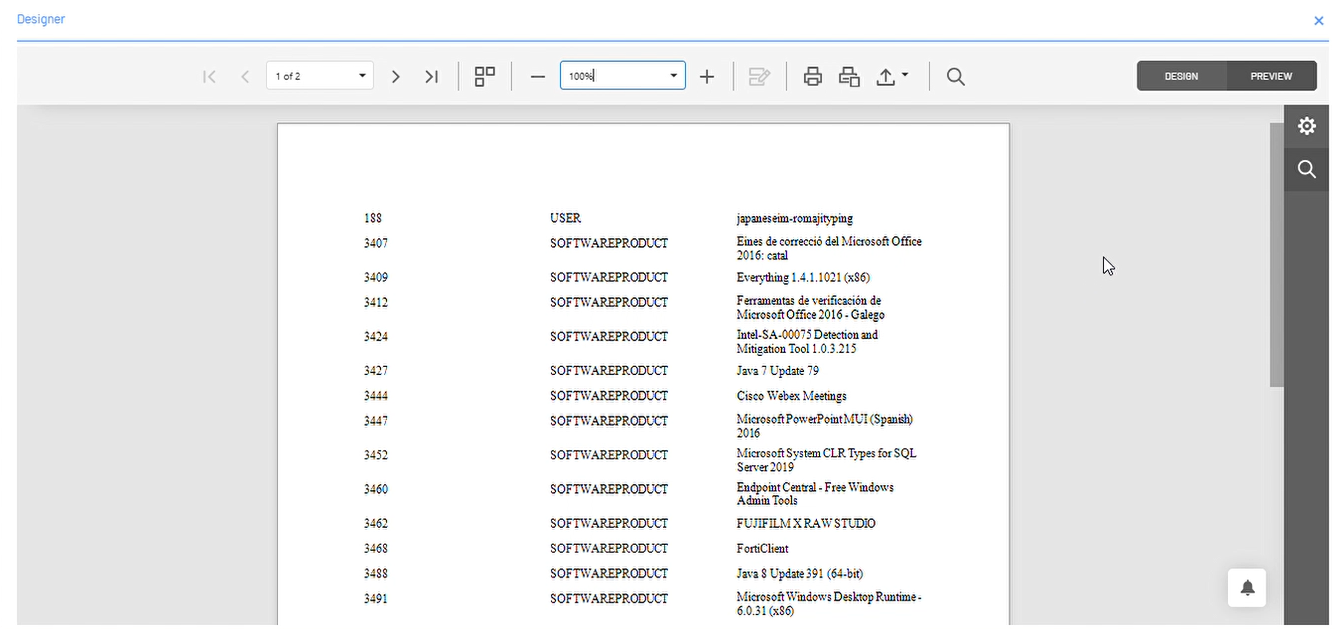Open the settings gear panel

1306,126
